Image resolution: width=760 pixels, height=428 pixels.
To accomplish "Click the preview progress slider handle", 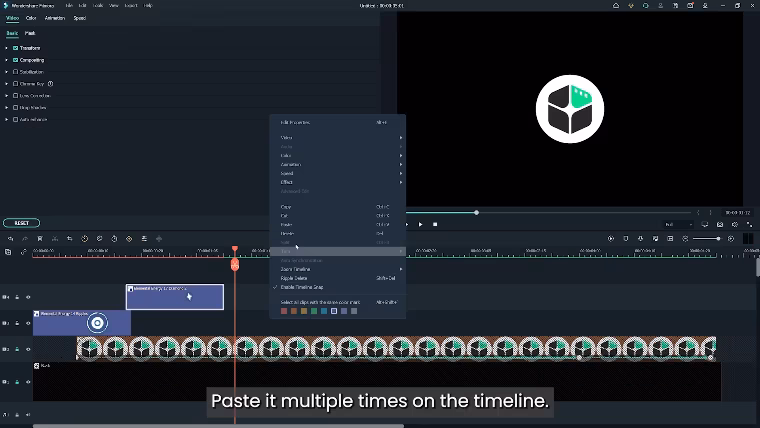I will point(476,212).
